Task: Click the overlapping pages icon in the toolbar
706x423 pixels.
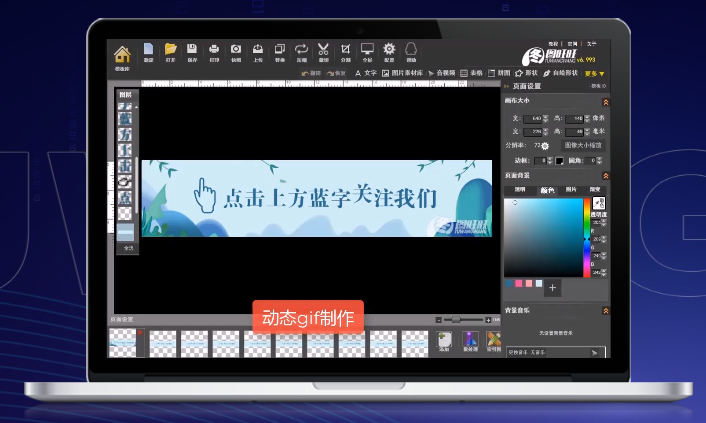Action: coord(280,49)
